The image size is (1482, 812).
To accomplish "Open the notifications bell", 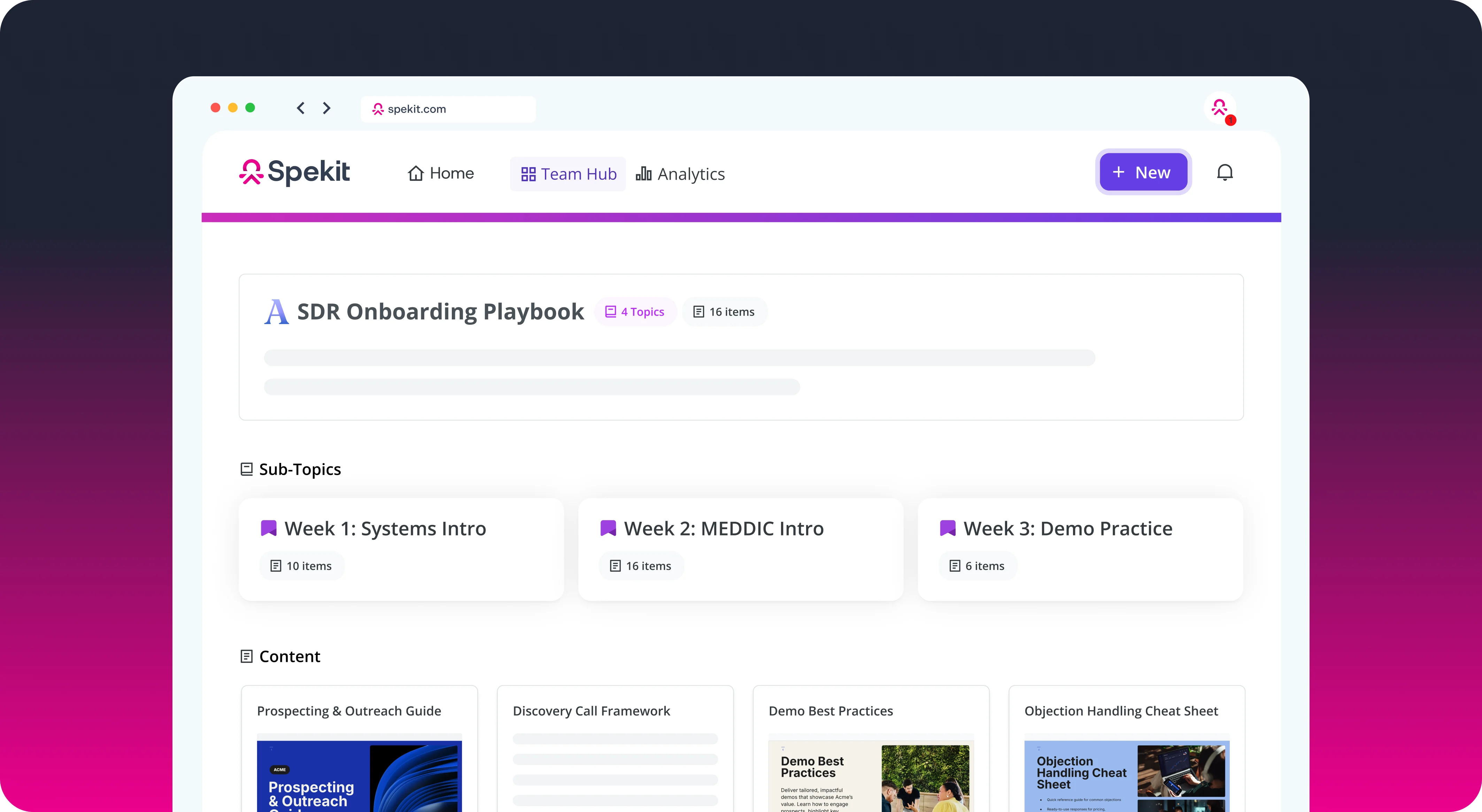I will pos(1225,172).
